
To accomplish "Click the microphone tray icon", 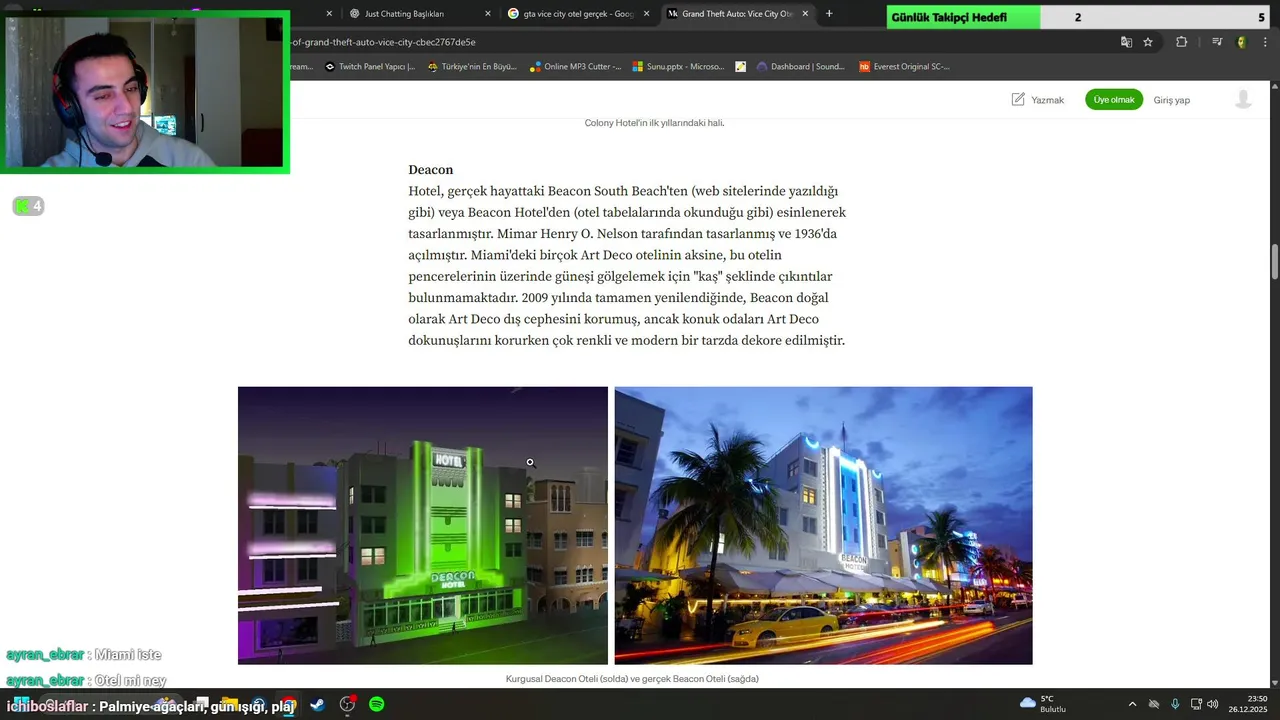I will 1175,704.
